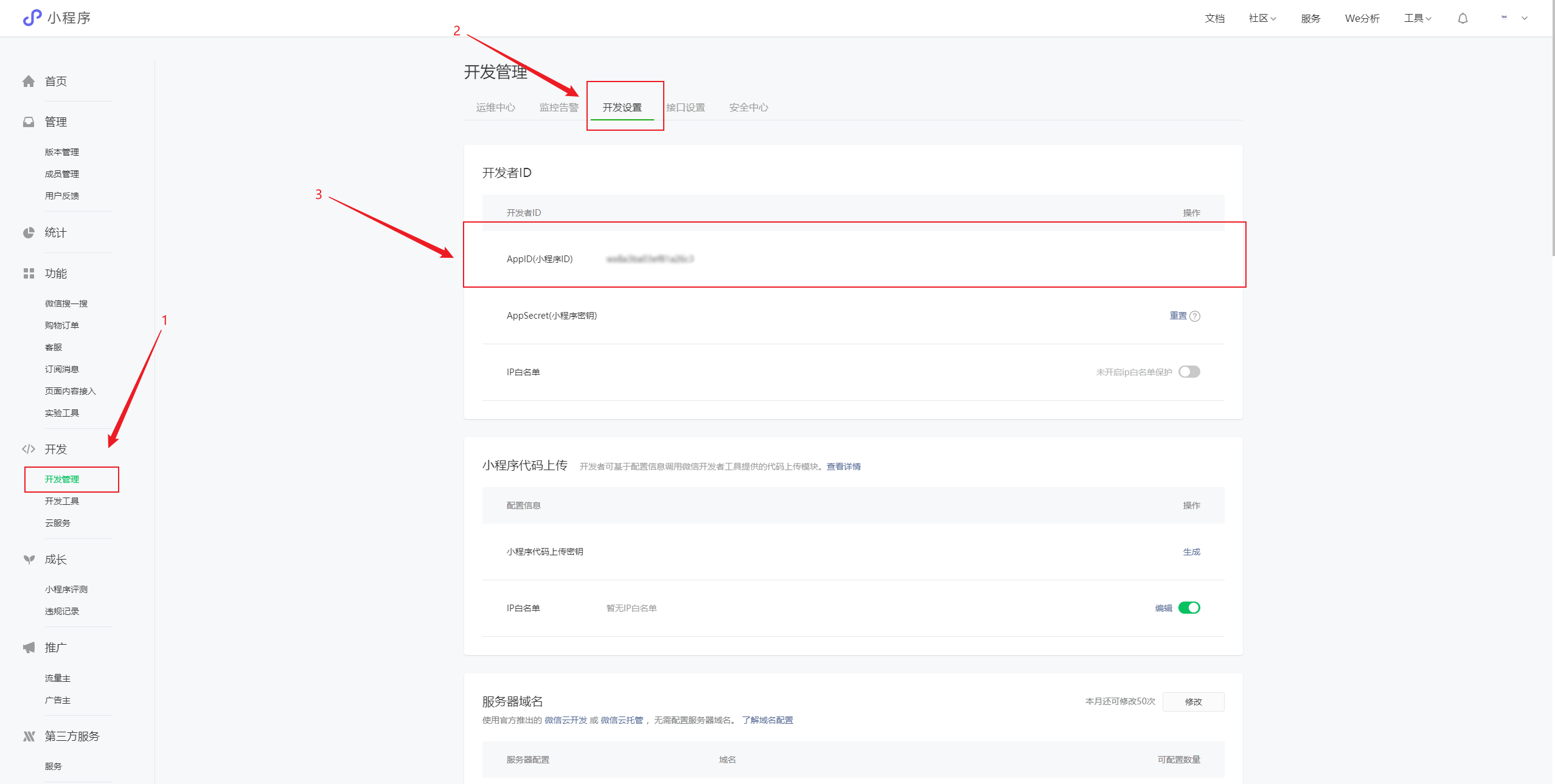This screenshot has width=1555, height=784.
Task: Open We分析 in the top navigation
Action: click(1362, 18)
